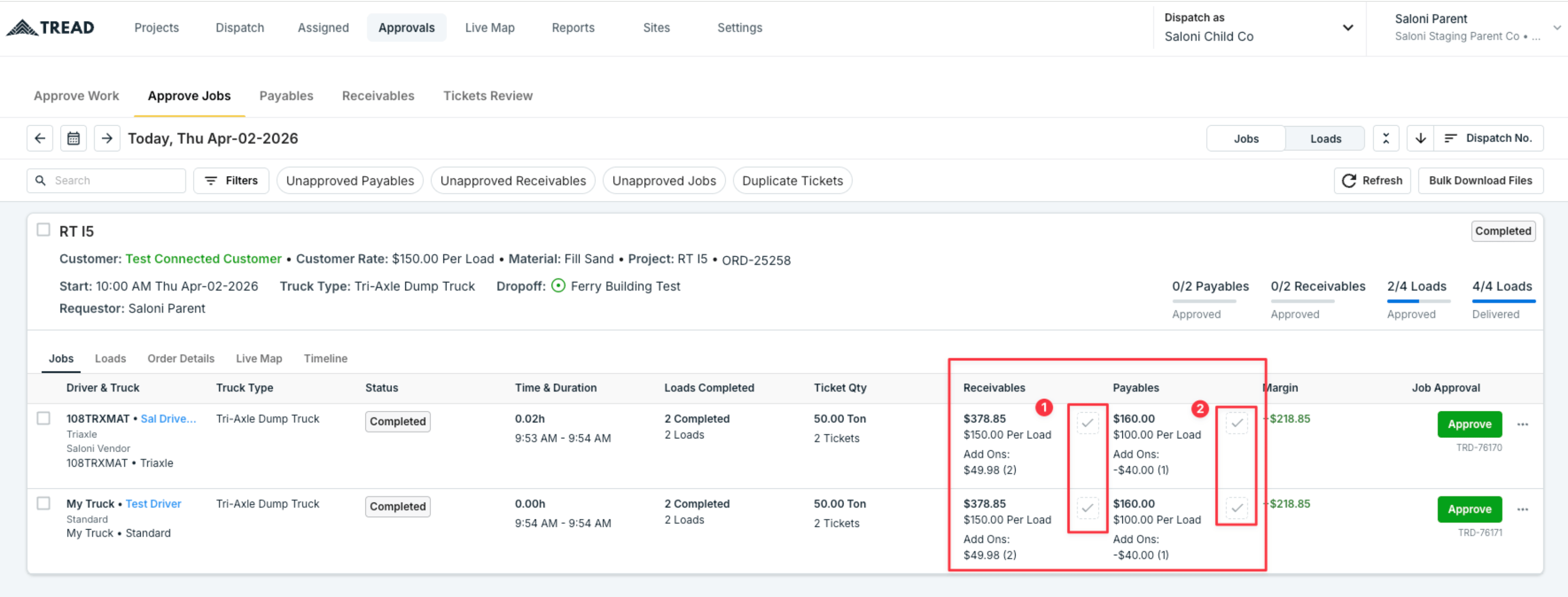Filter by Unapproved Receivables chip
This screenshot has height=597, width=1568.
(513, 181)
